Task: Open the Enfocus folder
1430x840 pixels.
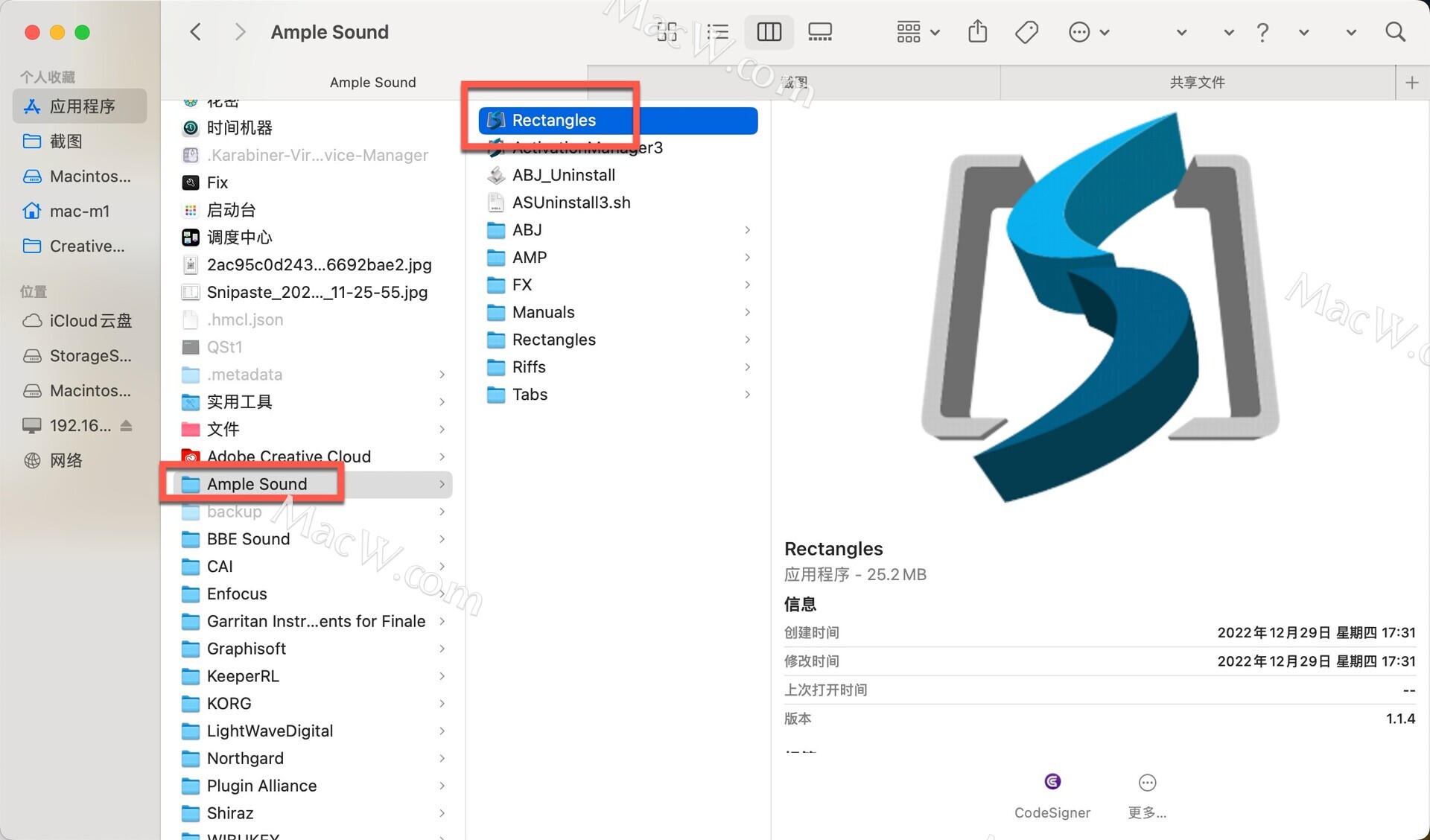Action: click(x=314, y=594)
